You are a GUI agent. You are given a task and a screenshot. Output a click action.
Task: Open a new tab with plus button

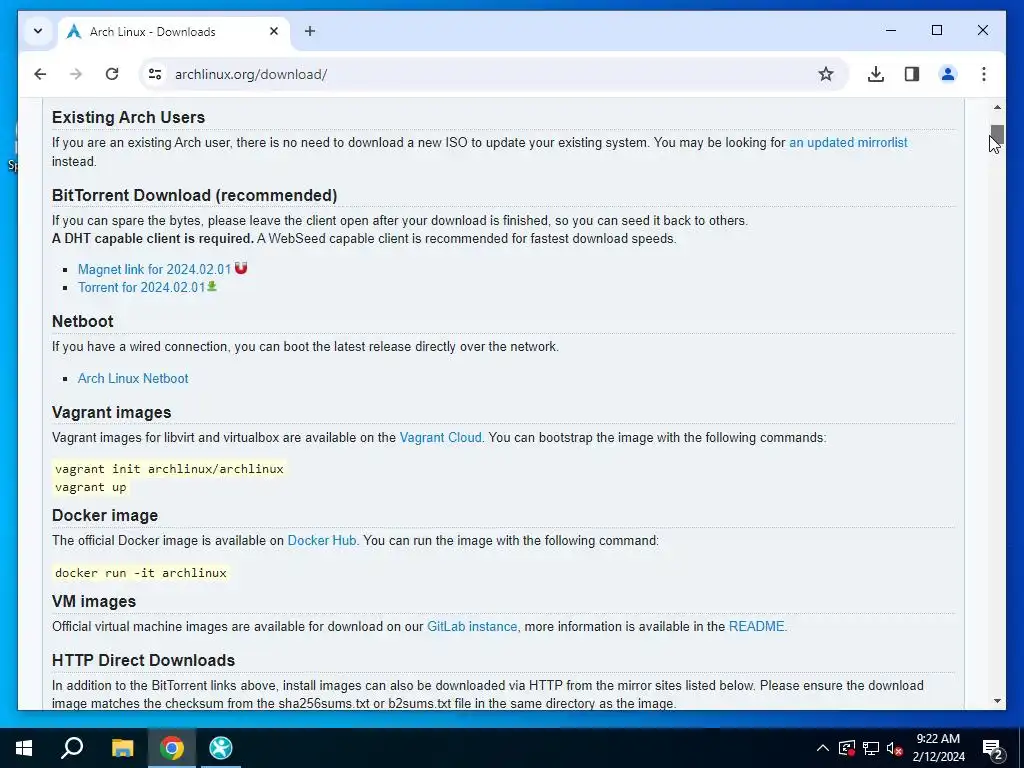[310, 31]
